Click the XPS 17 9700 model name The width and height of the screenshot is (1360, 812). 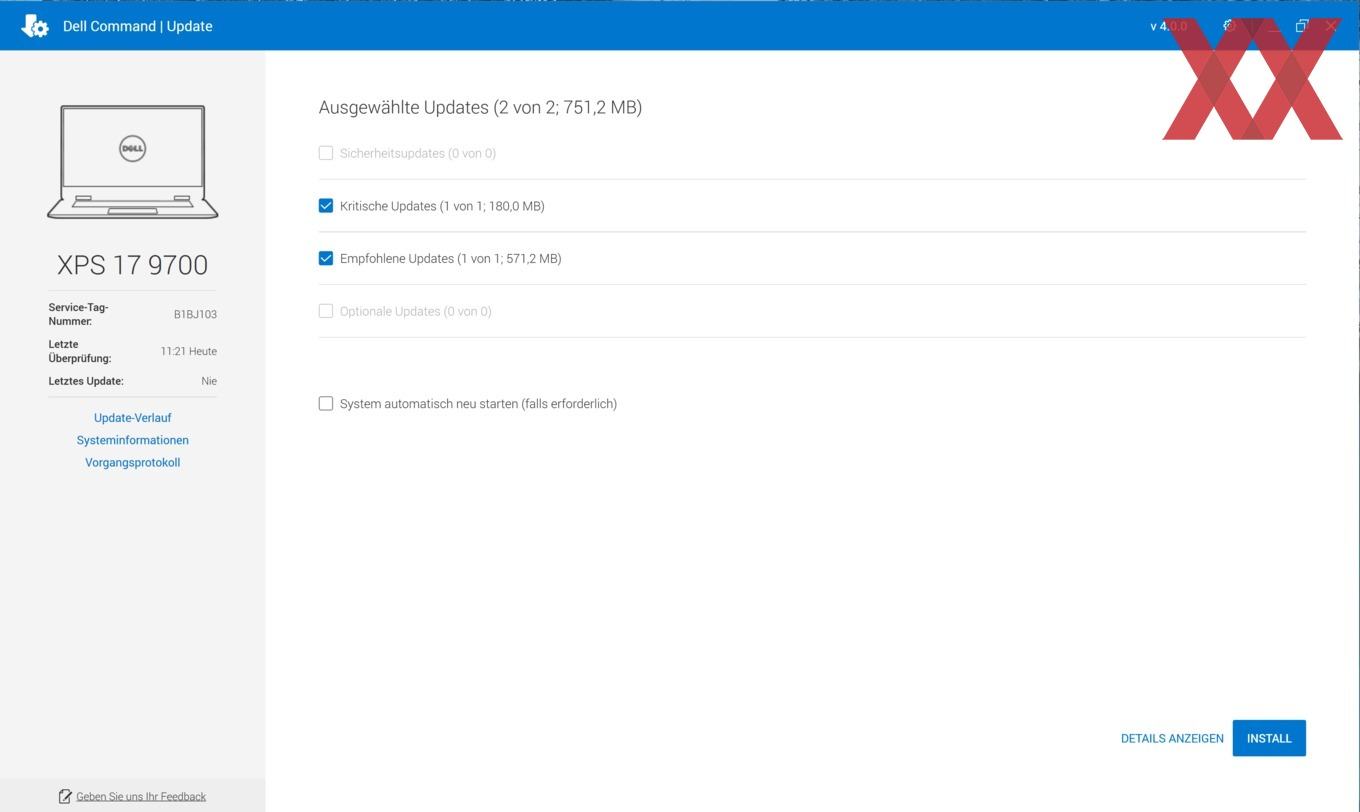[133, 265]
